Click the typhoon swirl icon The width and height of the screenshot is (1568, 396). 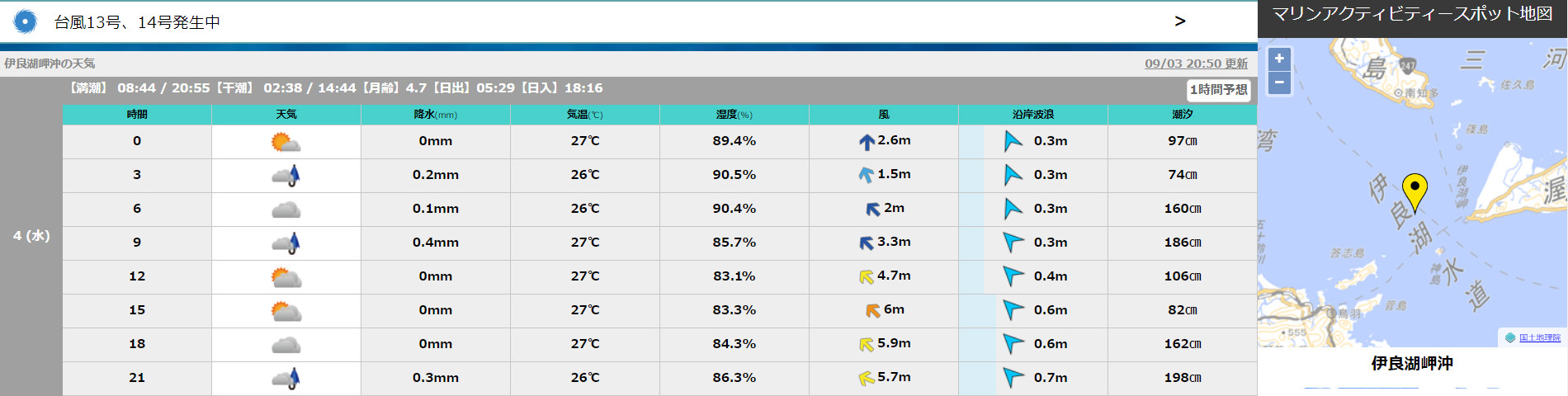point(25,21)
